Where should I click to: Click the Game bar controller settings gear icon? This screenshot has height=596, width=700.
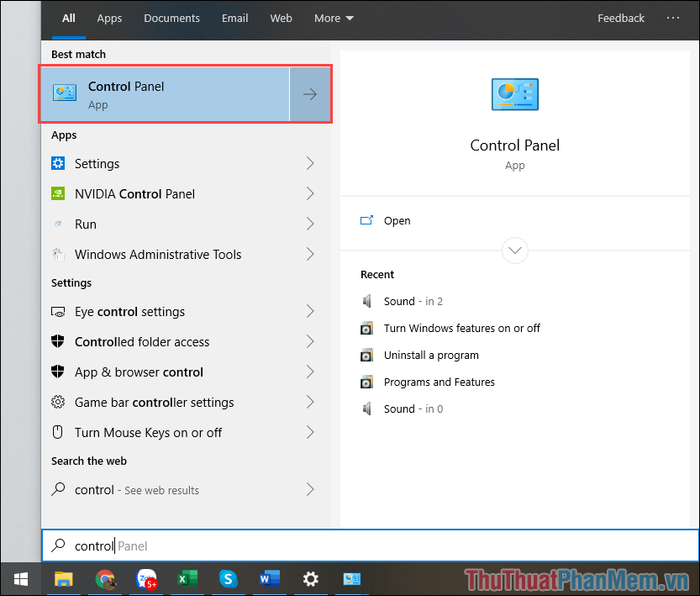58,402
